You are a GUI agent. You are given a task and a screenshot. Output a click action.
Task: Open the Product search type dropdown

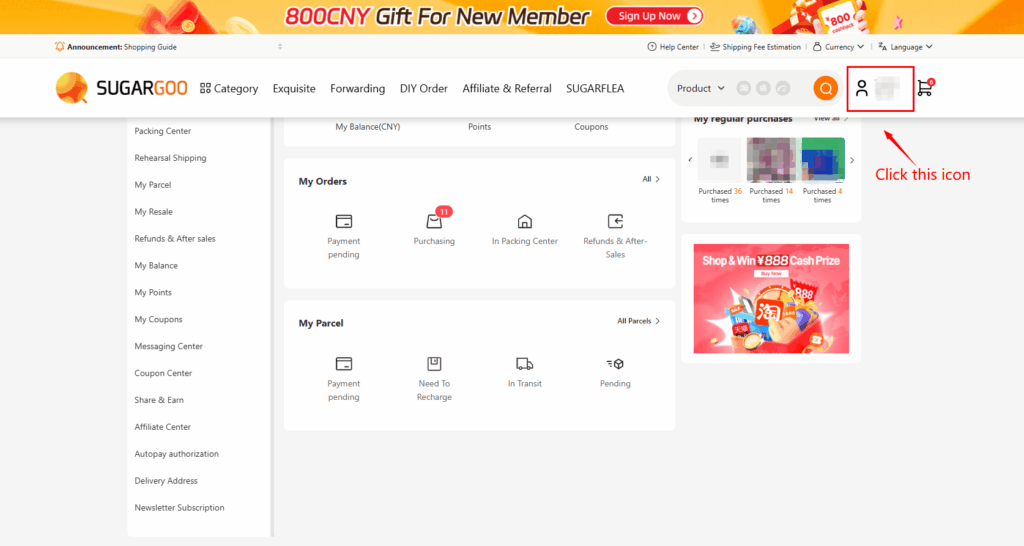pyautogui.click(x=701, y=88)
